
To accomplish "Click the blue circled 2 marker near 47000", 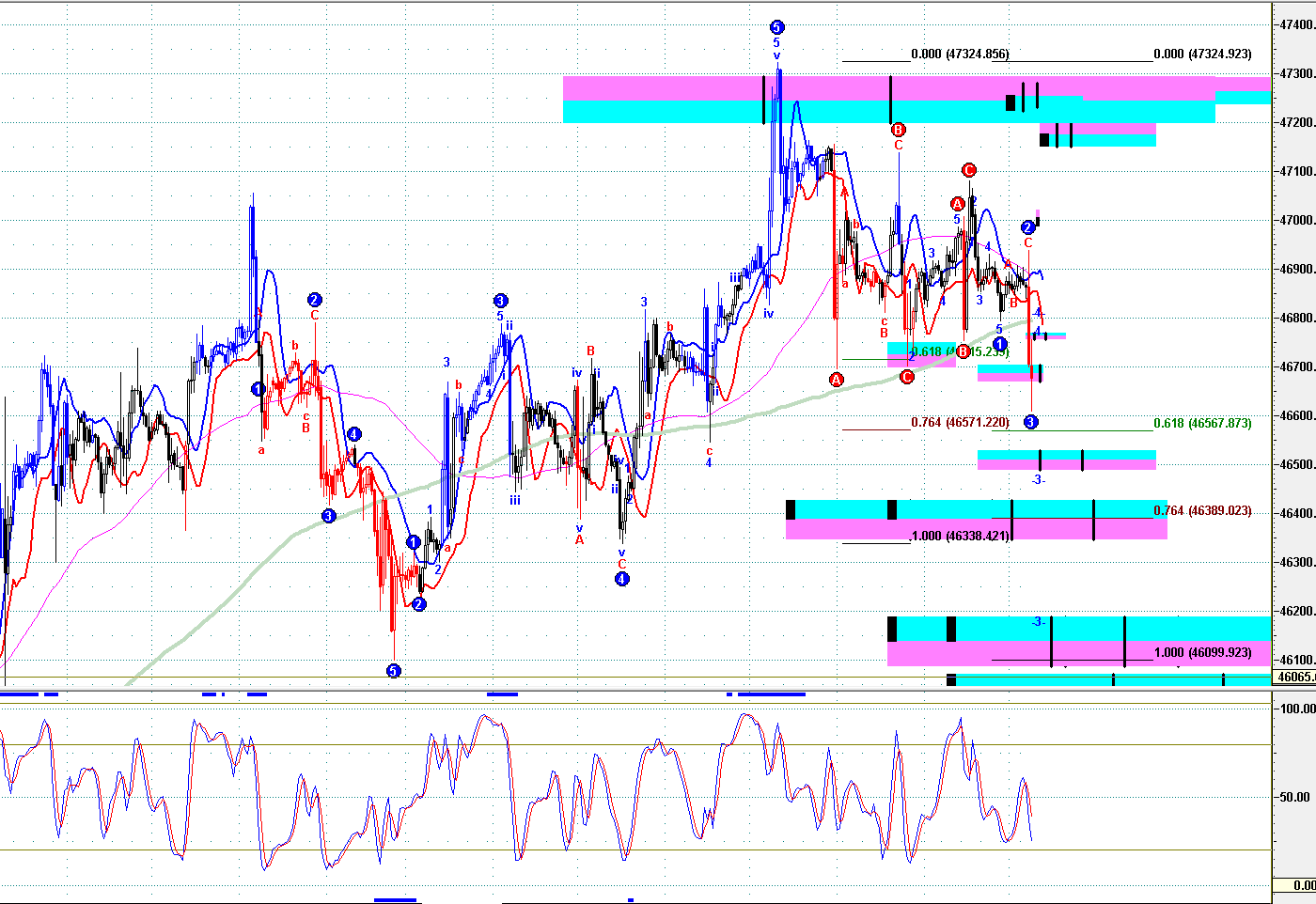I will (1027, 227).
